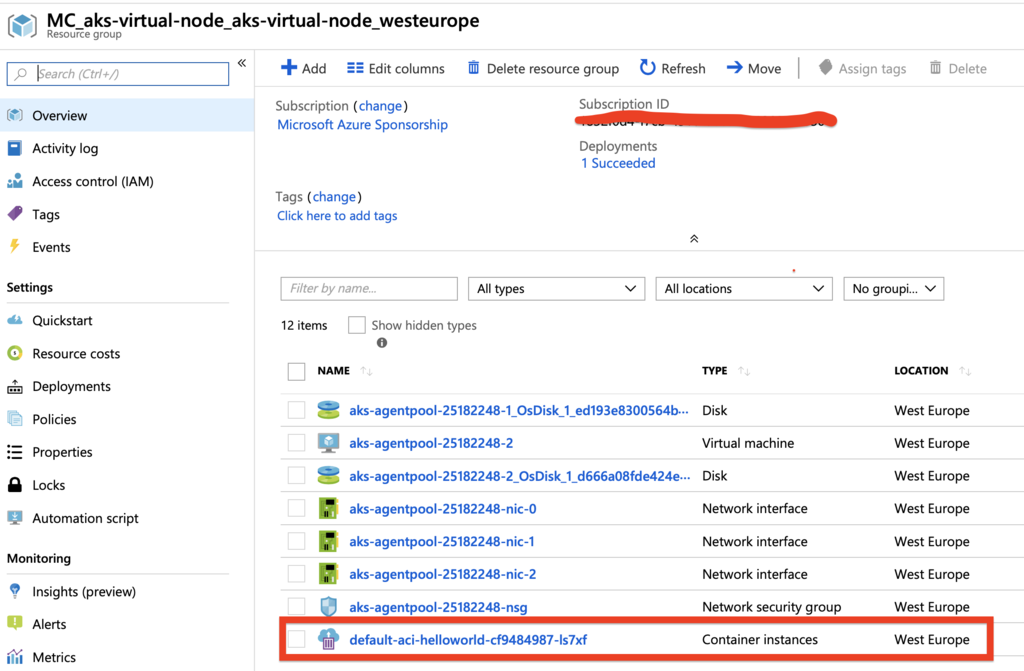Toggle the select-all checkbox in table header
The height and width of the screenshot is (671, 1024).
(296, 371)
